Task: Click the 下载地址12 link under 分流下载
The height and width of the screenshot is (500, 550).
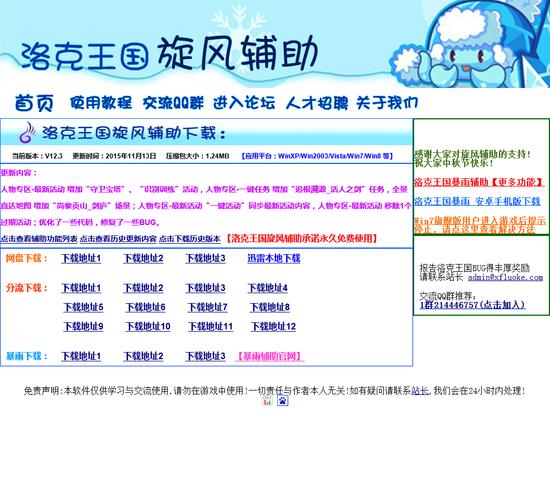Action: (x=274, y=327)
